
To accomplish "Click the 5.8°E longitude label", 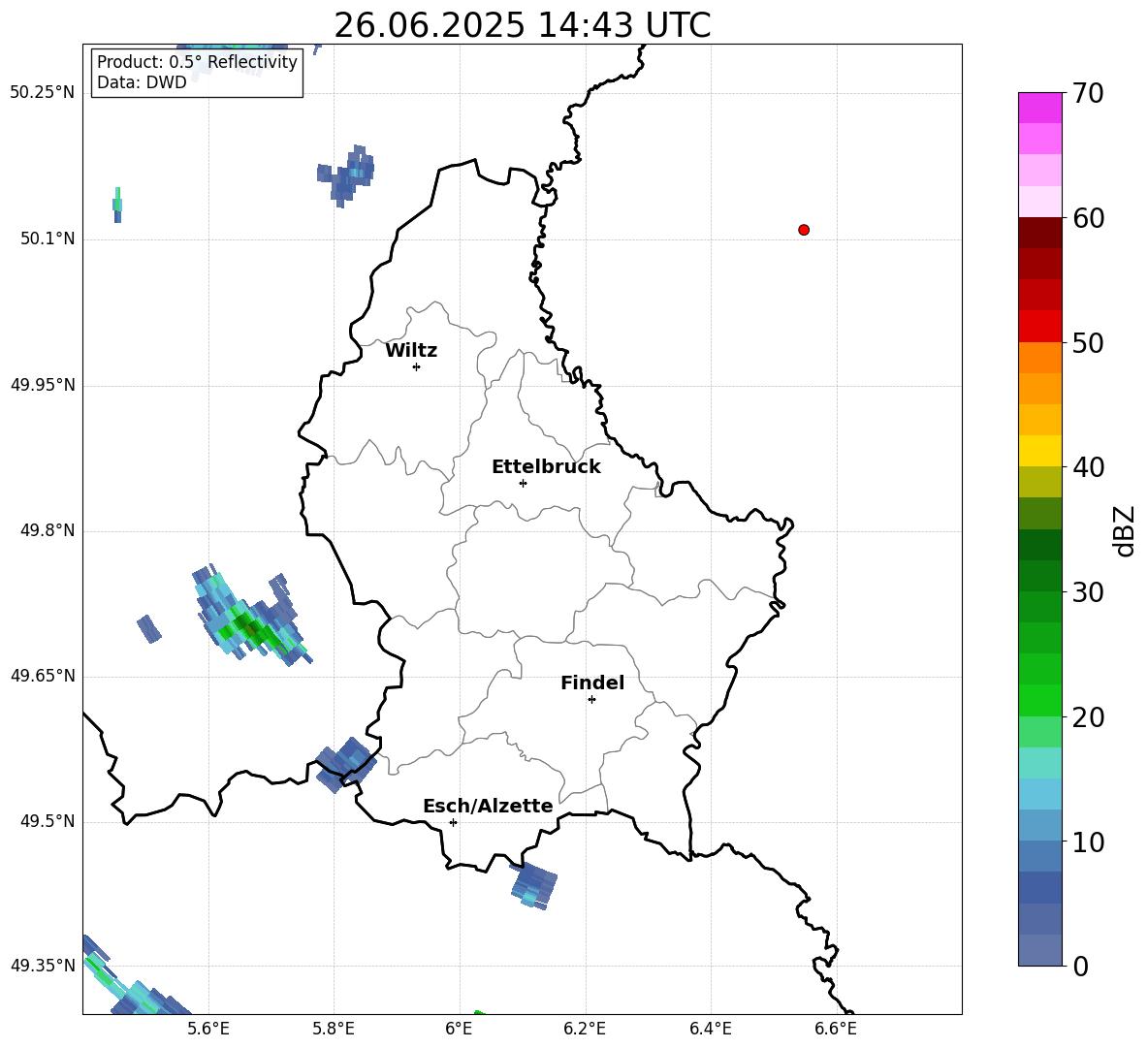I will (x=334, y=1029).
